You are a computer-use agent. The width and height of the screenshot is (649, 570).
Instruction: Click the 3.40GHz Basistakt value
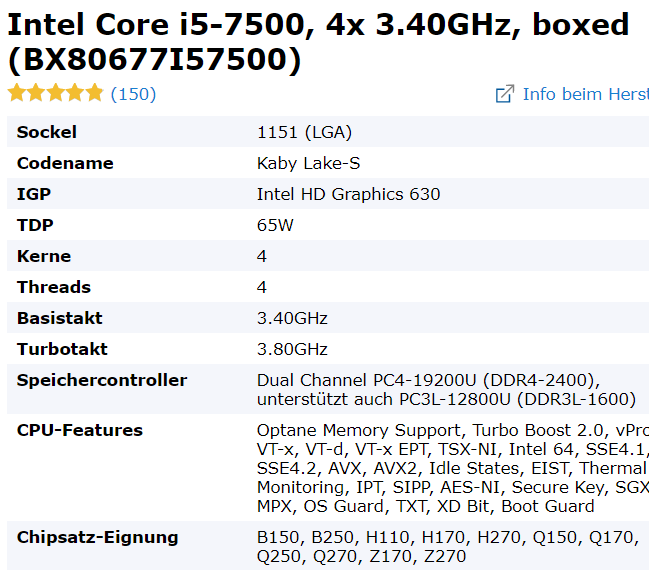click(x=292, y=318)
